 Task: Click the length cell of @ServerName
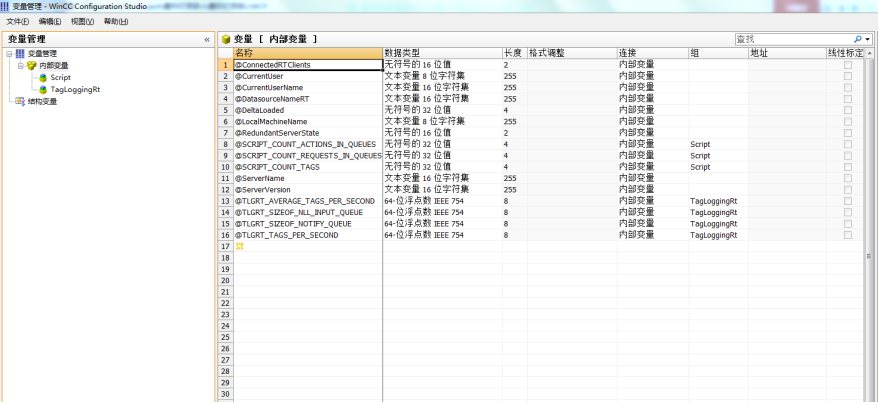[515, 178]
